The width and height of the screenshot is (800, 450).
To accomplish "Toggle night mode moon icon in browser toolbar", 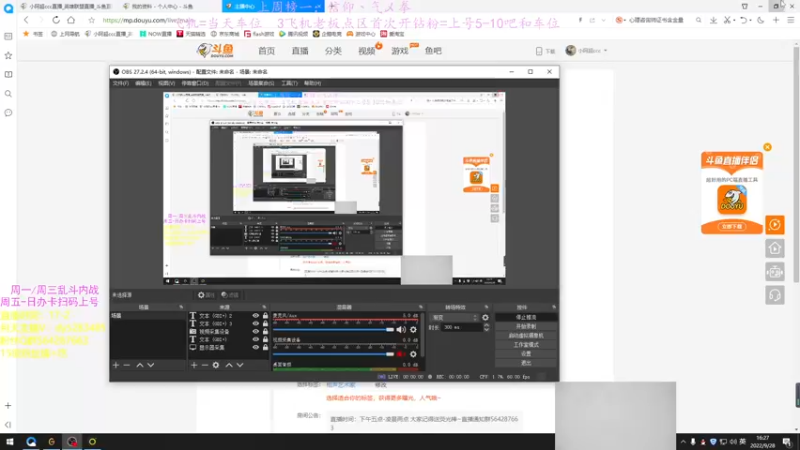I will pos(761,20).
